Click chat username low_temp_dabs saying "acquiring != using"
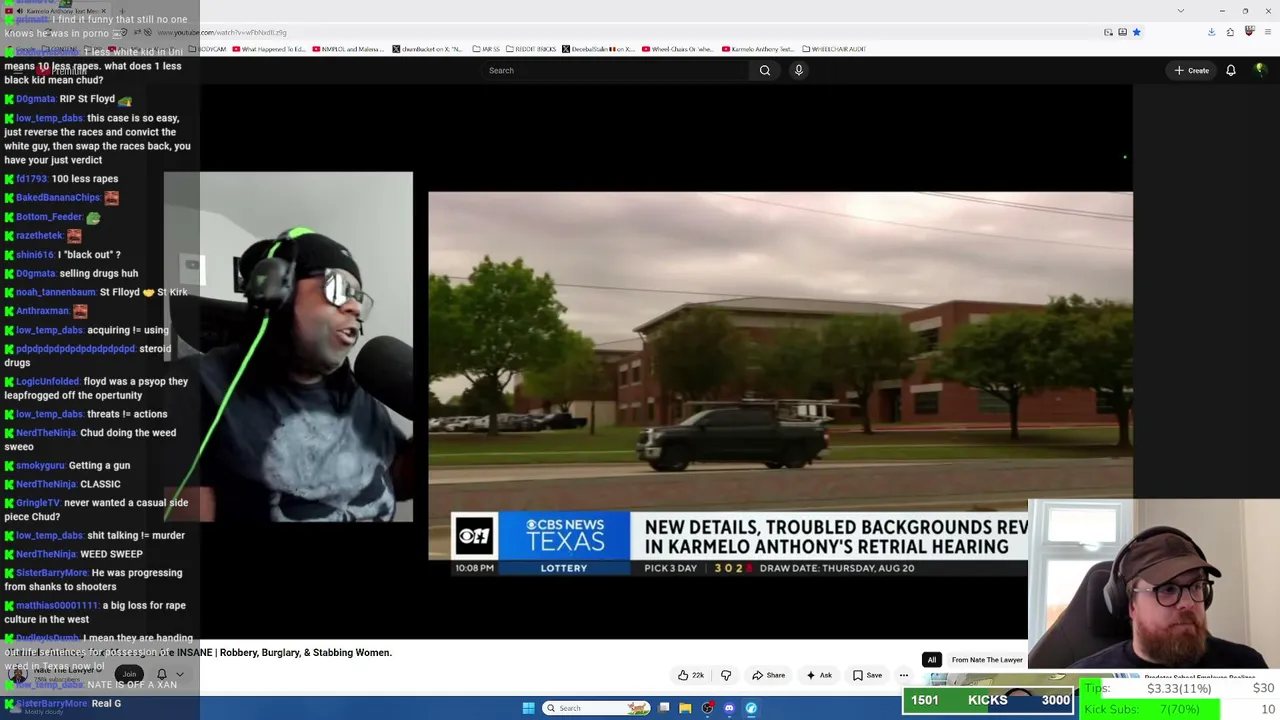 [x=49, y=330]
